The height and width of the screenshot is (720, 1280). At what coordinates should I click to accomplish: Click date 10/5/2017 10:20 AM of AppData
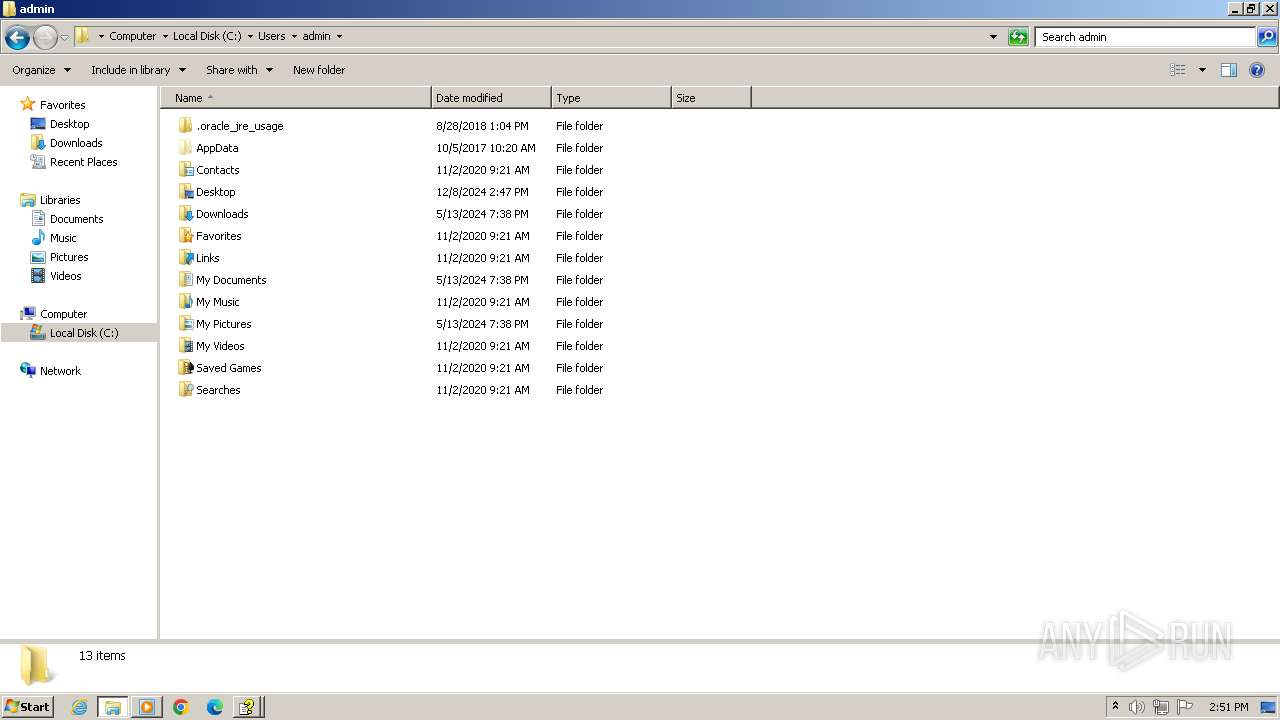(486, 148)
